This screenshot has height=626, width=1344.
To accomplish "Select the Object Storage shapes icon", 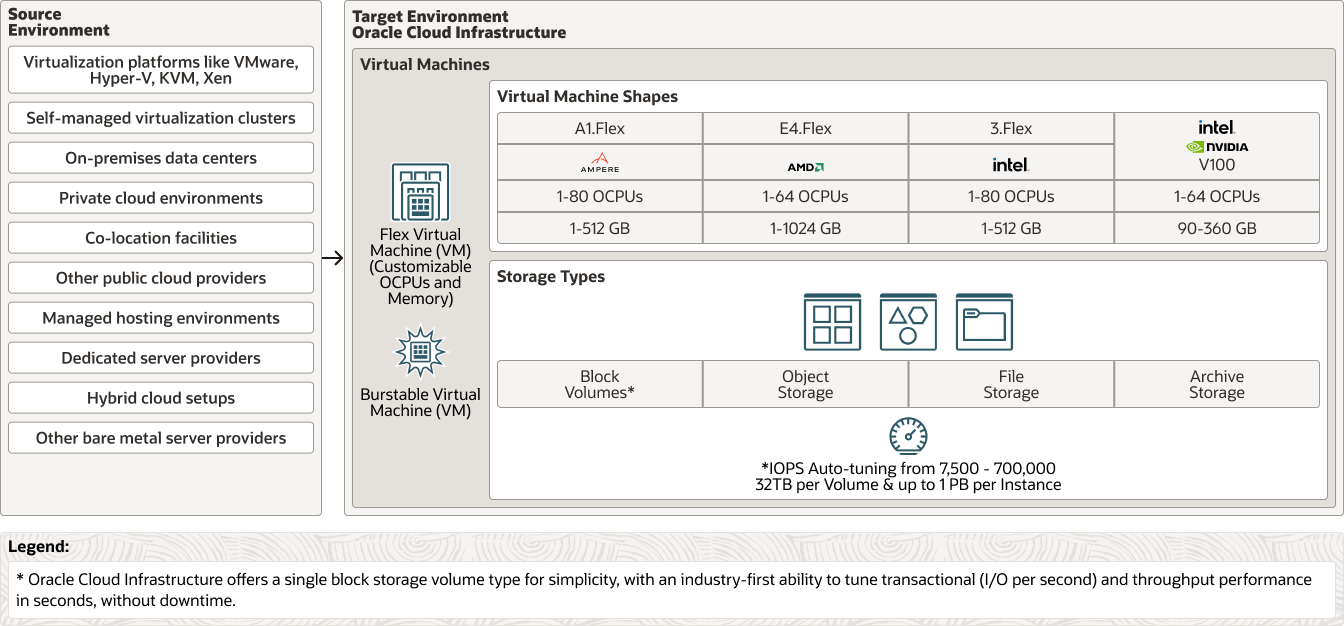I will 907,321.
